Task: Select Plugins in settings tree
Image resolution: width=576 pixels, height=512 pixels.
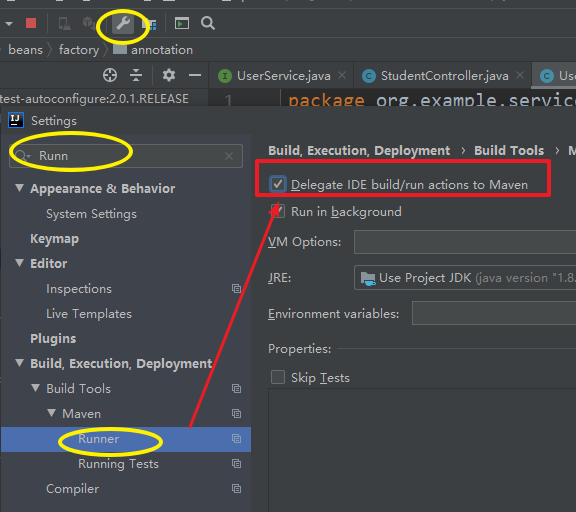Action: pos(53,339)
